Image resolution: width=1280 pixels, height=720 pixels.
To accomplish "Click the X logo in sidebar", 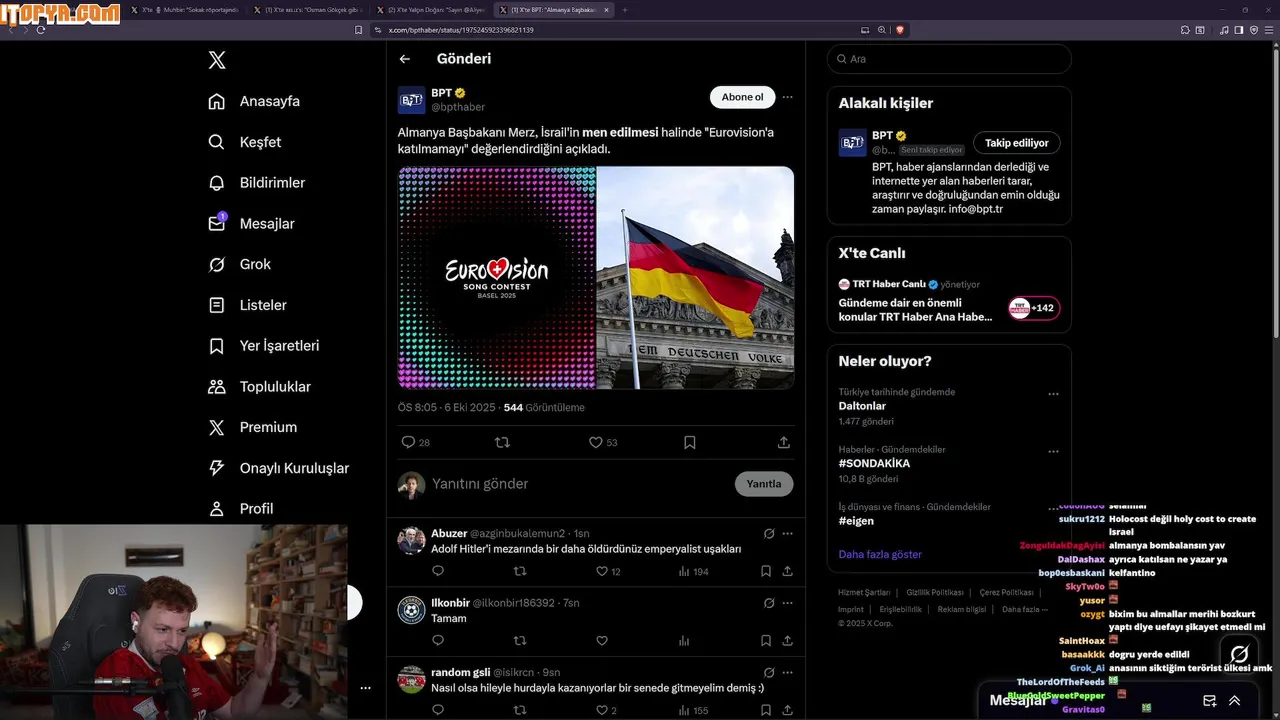I will 217,60.
